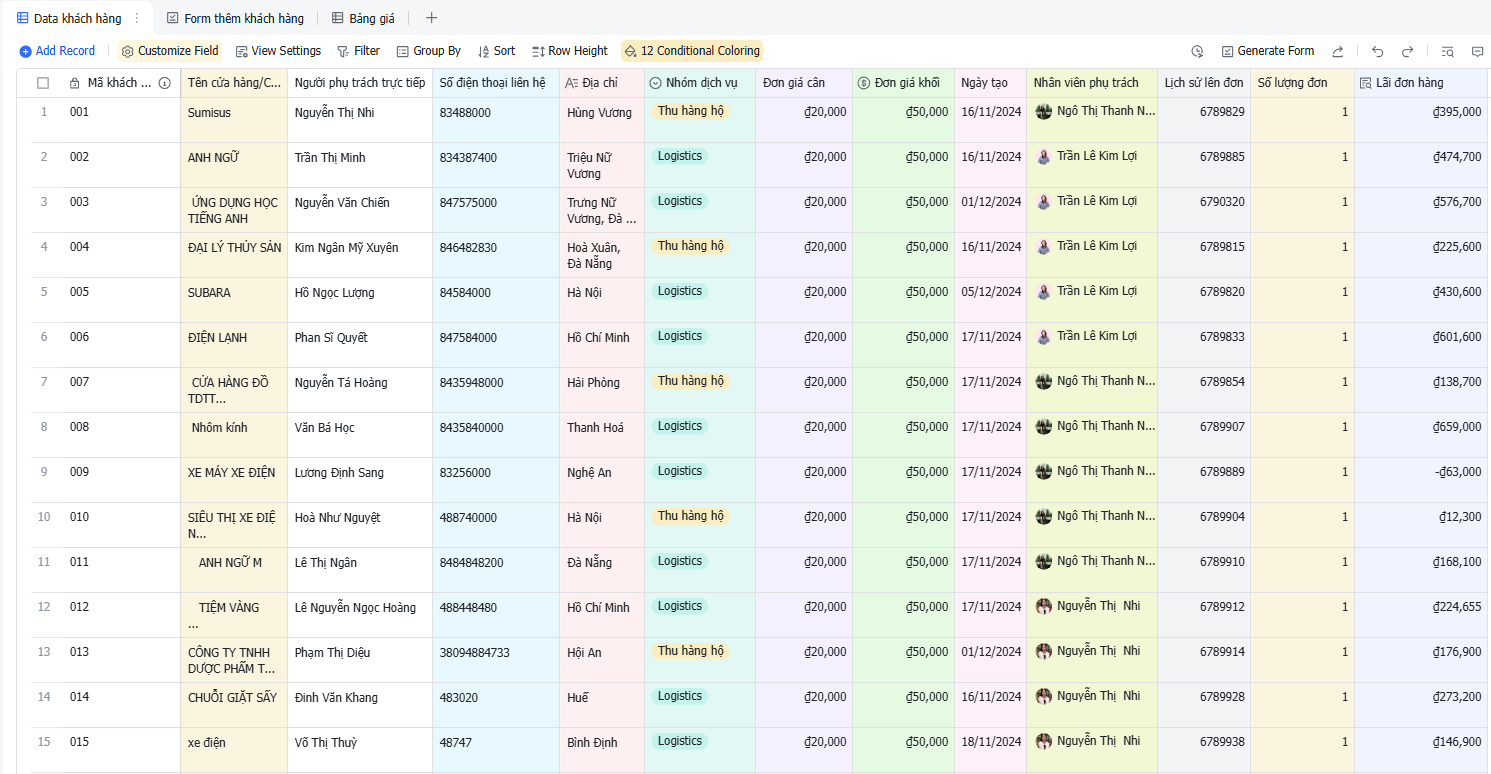This screenshot has height=774, width=1491.
Task: Redo the last action
Action: tap(1407, 51)
